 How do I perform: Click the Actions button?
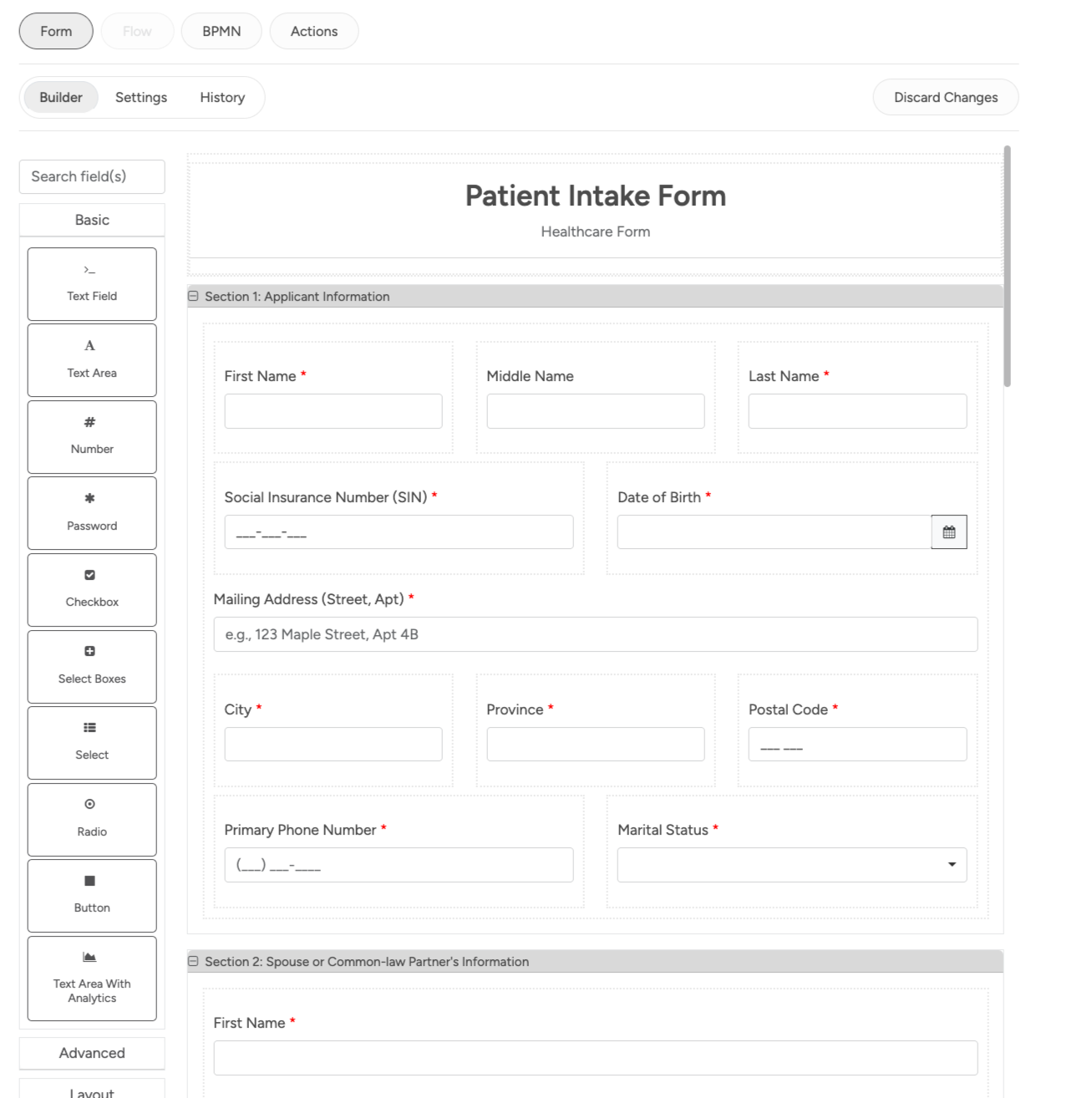314,32
